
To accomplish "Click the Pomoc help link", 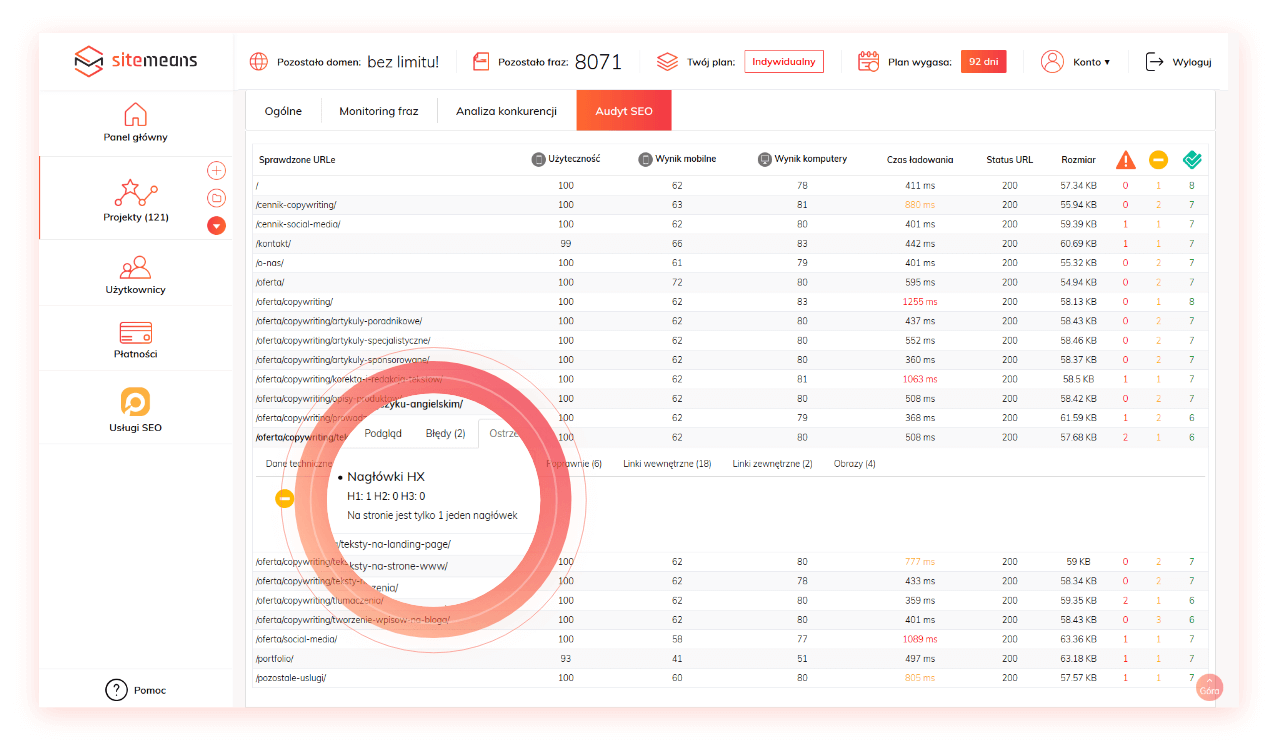I will tap(136, 690).
